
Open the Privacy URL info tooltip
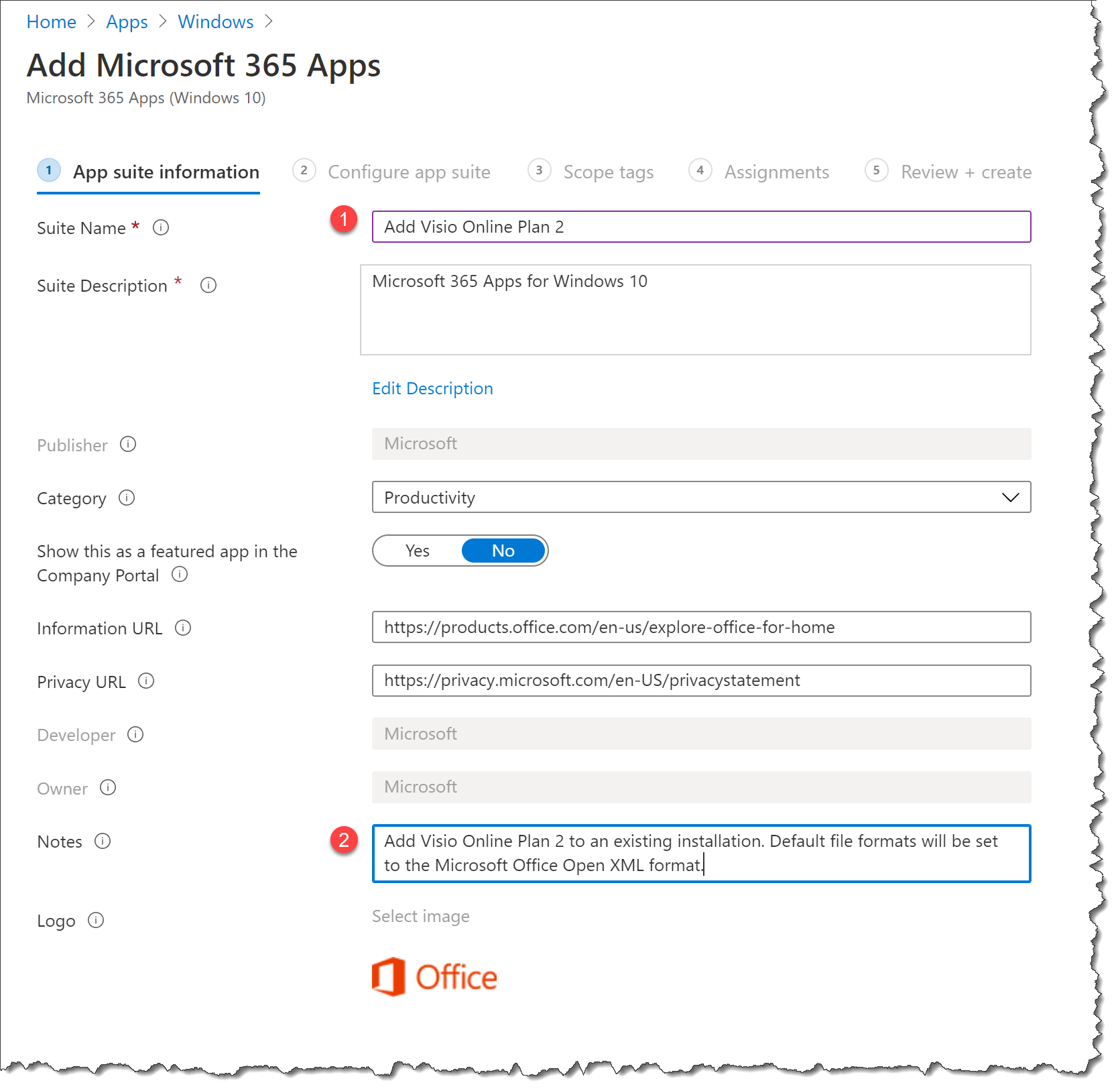(x=146, y=681)
